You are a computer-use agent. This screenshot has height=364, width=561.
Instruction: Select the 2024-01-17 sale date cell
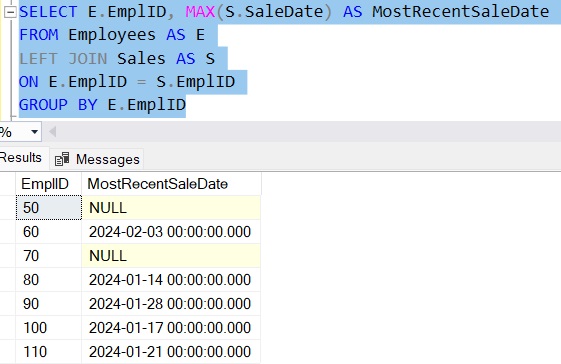171,327
